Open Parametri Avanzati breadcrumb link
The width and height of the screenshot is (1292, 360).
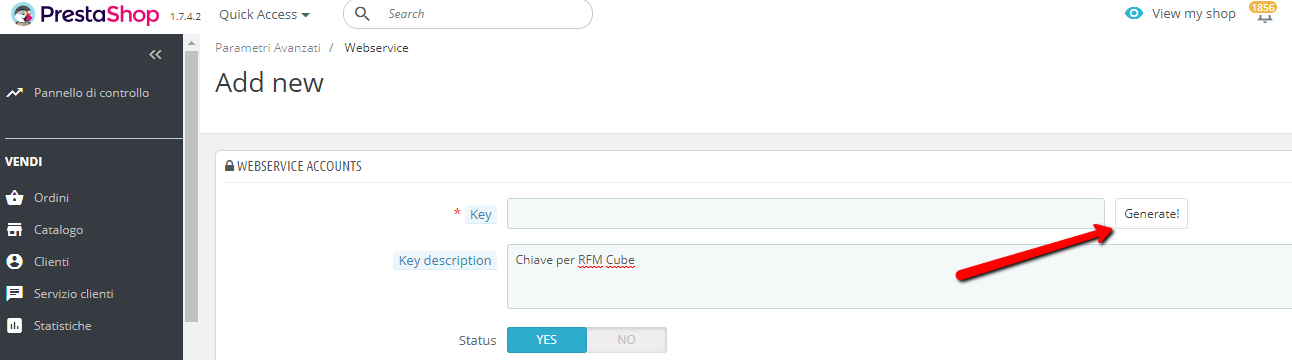[x=268, y=48]
